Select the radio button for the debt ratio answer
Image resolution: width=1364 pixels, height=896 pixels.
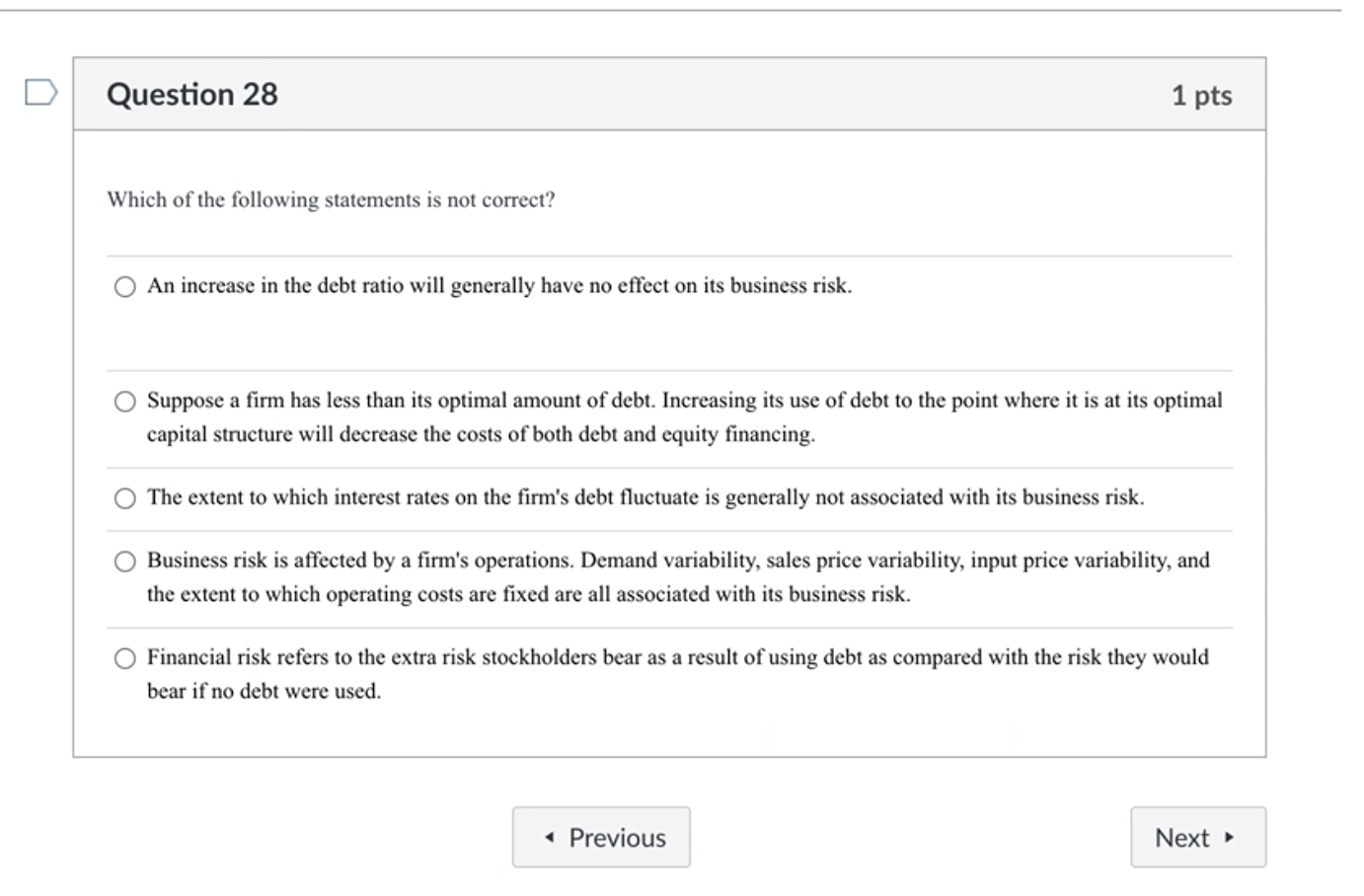point(124,287)
